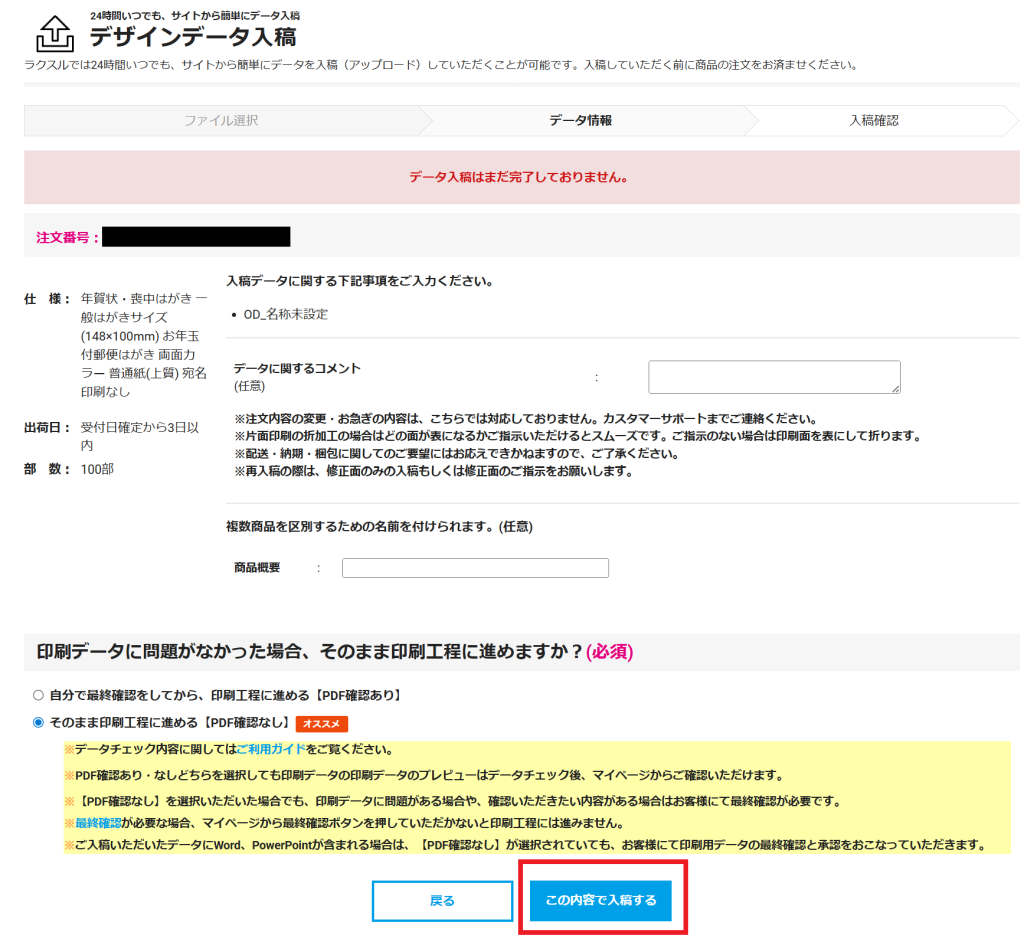Select the データ情報 step
This screenshot has height=939, width=1024.
pos(580,120)
